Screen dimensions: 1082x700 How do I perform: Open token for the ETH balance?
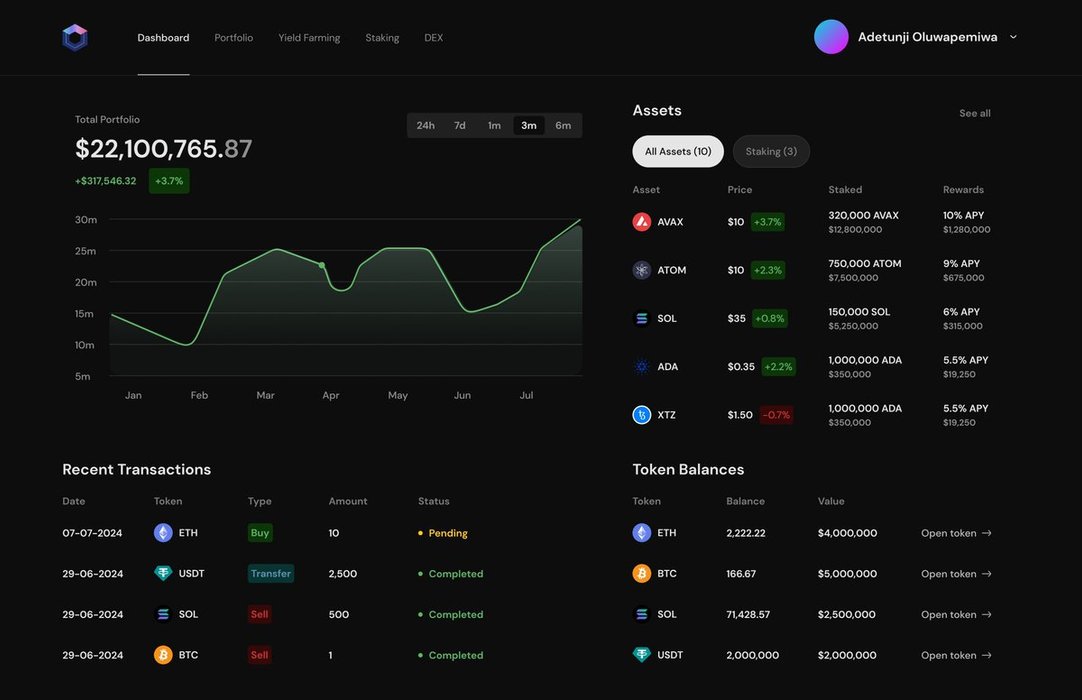(956, 533)
